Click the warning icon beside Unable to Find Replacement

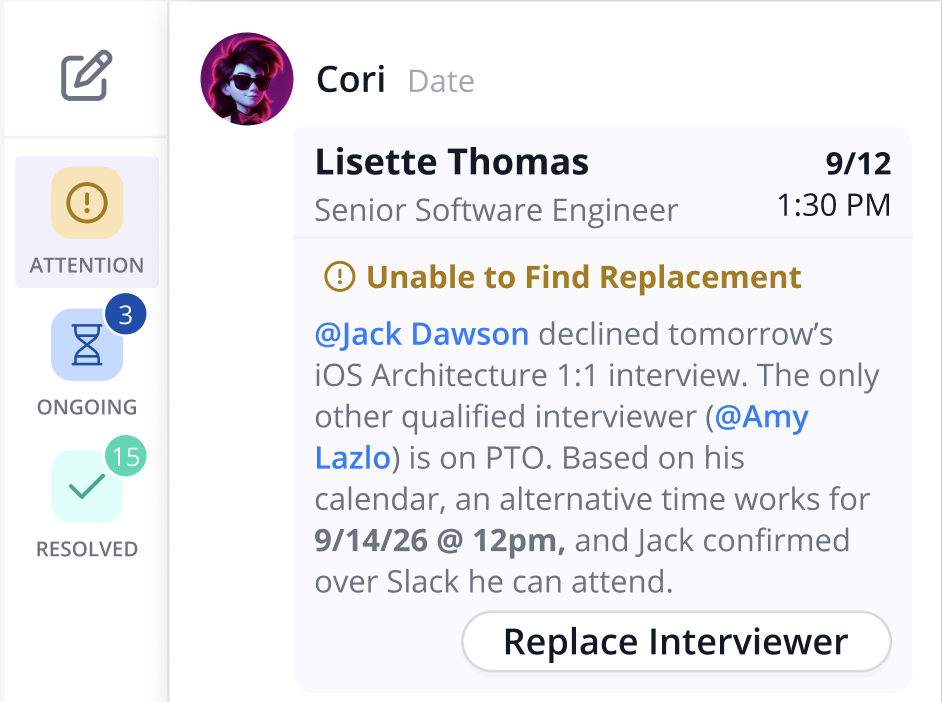(340, 276)
